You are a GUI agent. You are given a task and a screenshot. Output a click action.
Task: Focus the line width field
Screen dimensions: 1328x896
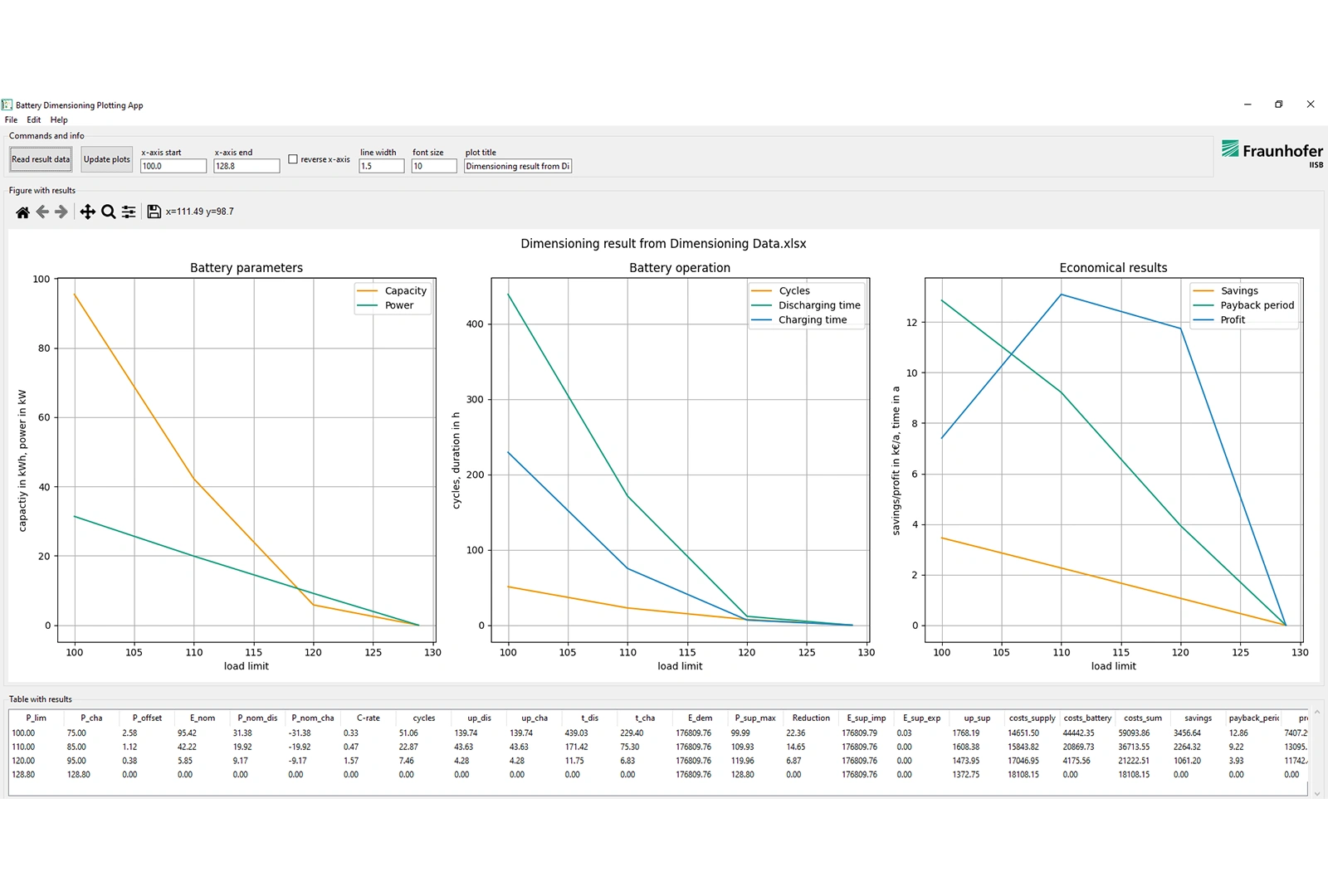(x=381, y=167)
